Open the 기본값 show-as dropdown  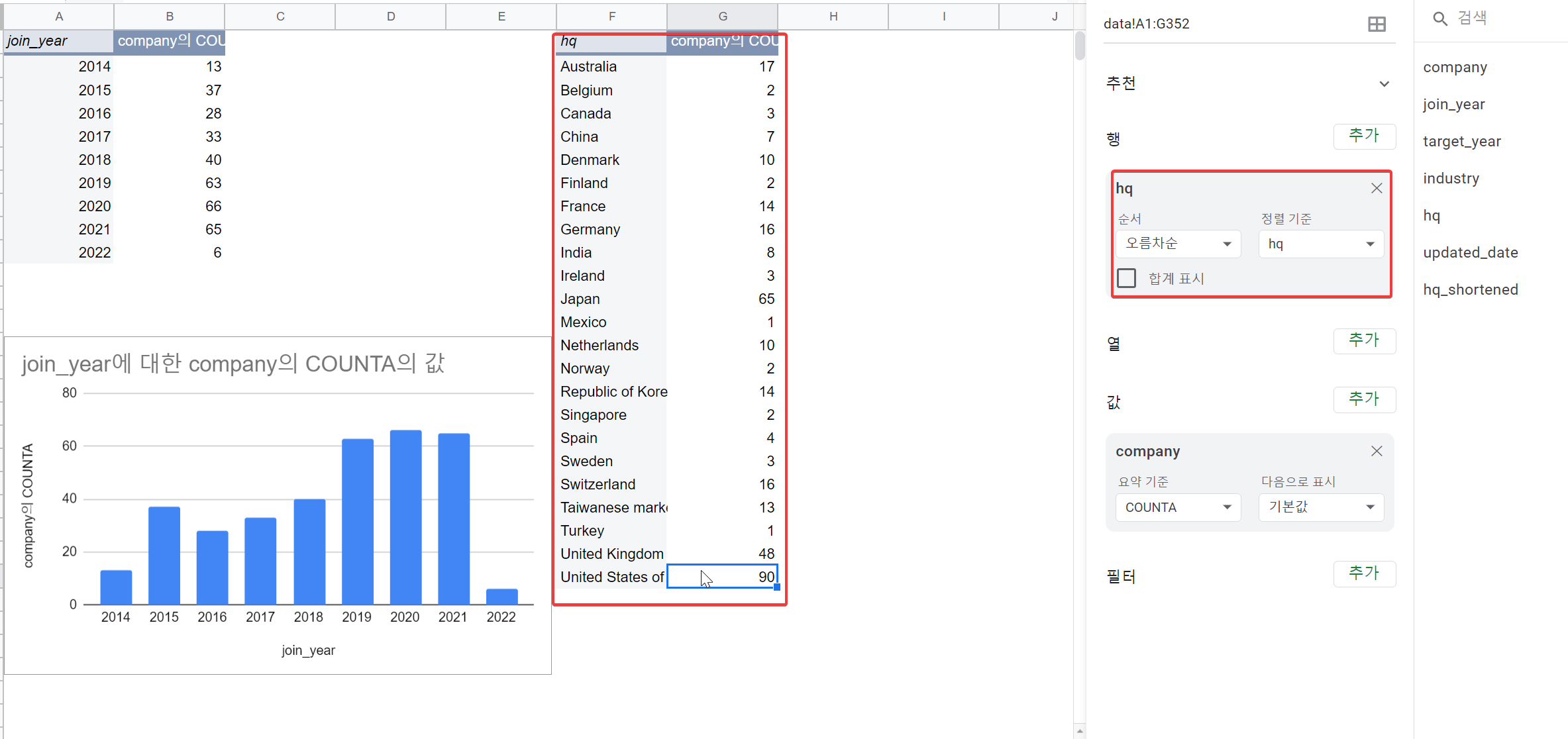tap(1321, 507)
